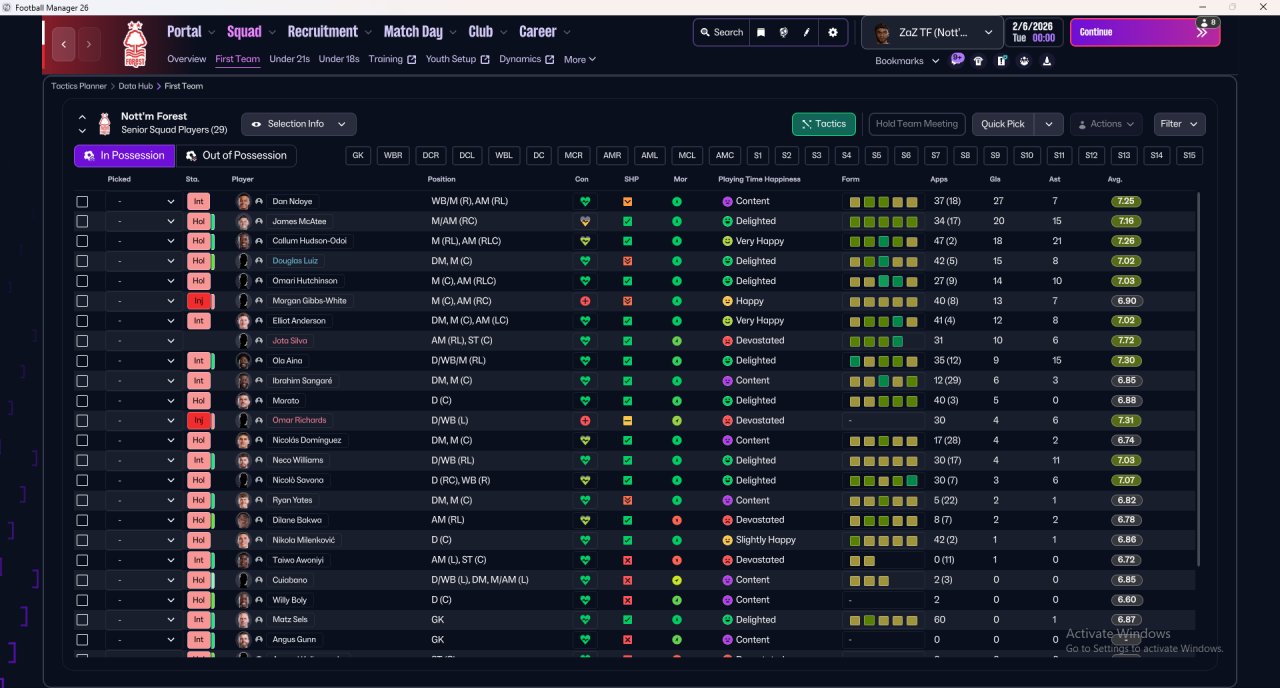Click the bookmark icon beside Search
Image resolution: width=1280 pixels, height=688 pixels.
coord(761,32)
